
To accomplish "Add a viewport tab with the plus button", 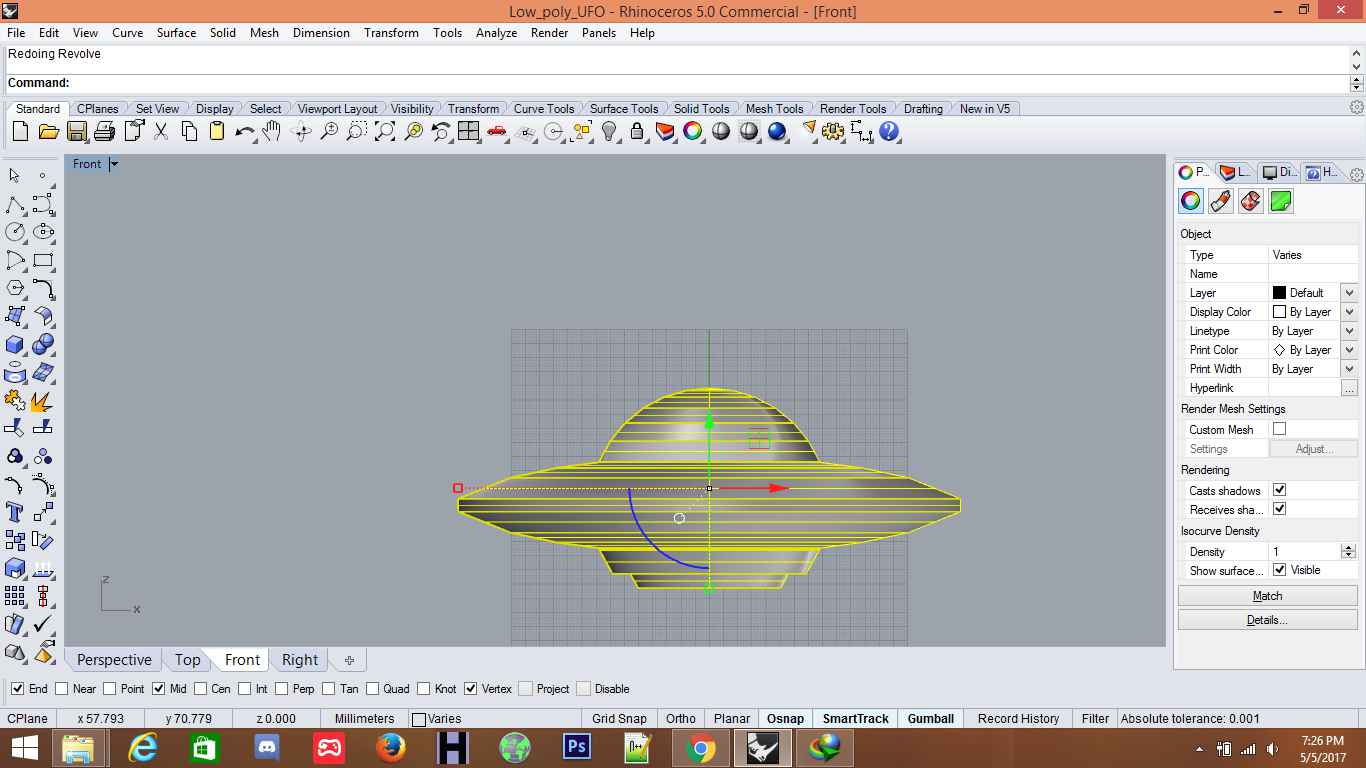I will coord(349,660).
